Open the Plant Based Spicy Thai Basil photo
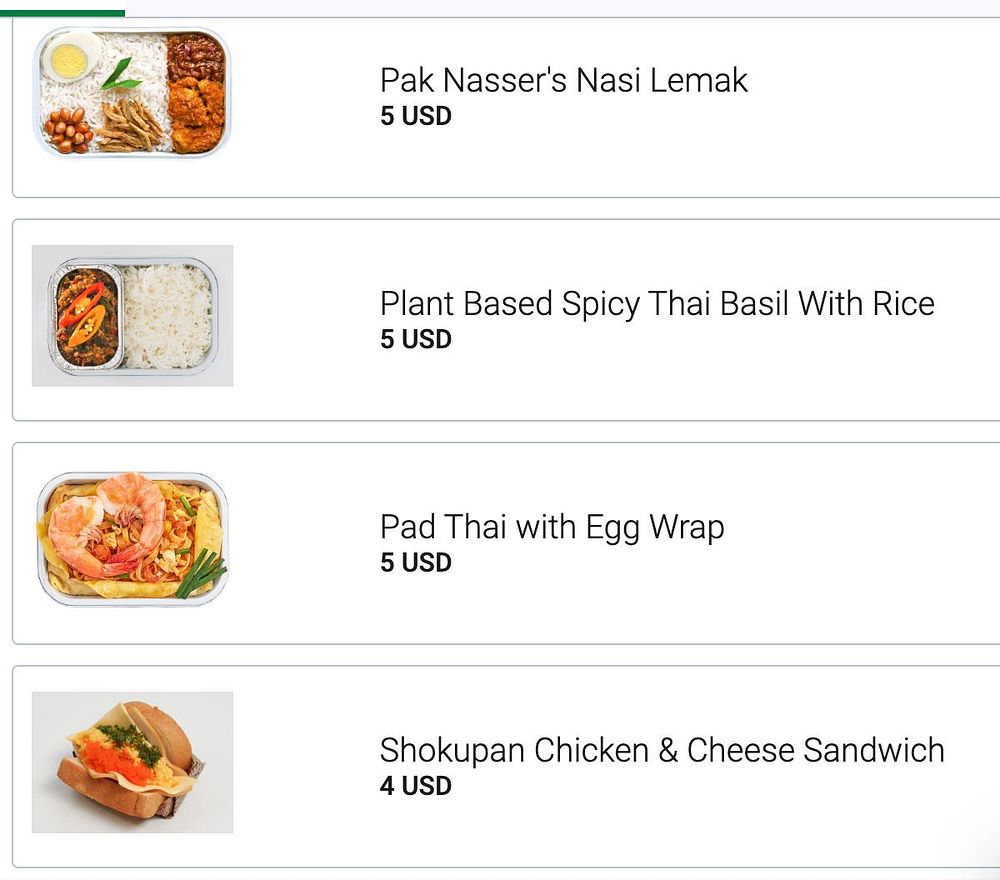 pos(133,316)
